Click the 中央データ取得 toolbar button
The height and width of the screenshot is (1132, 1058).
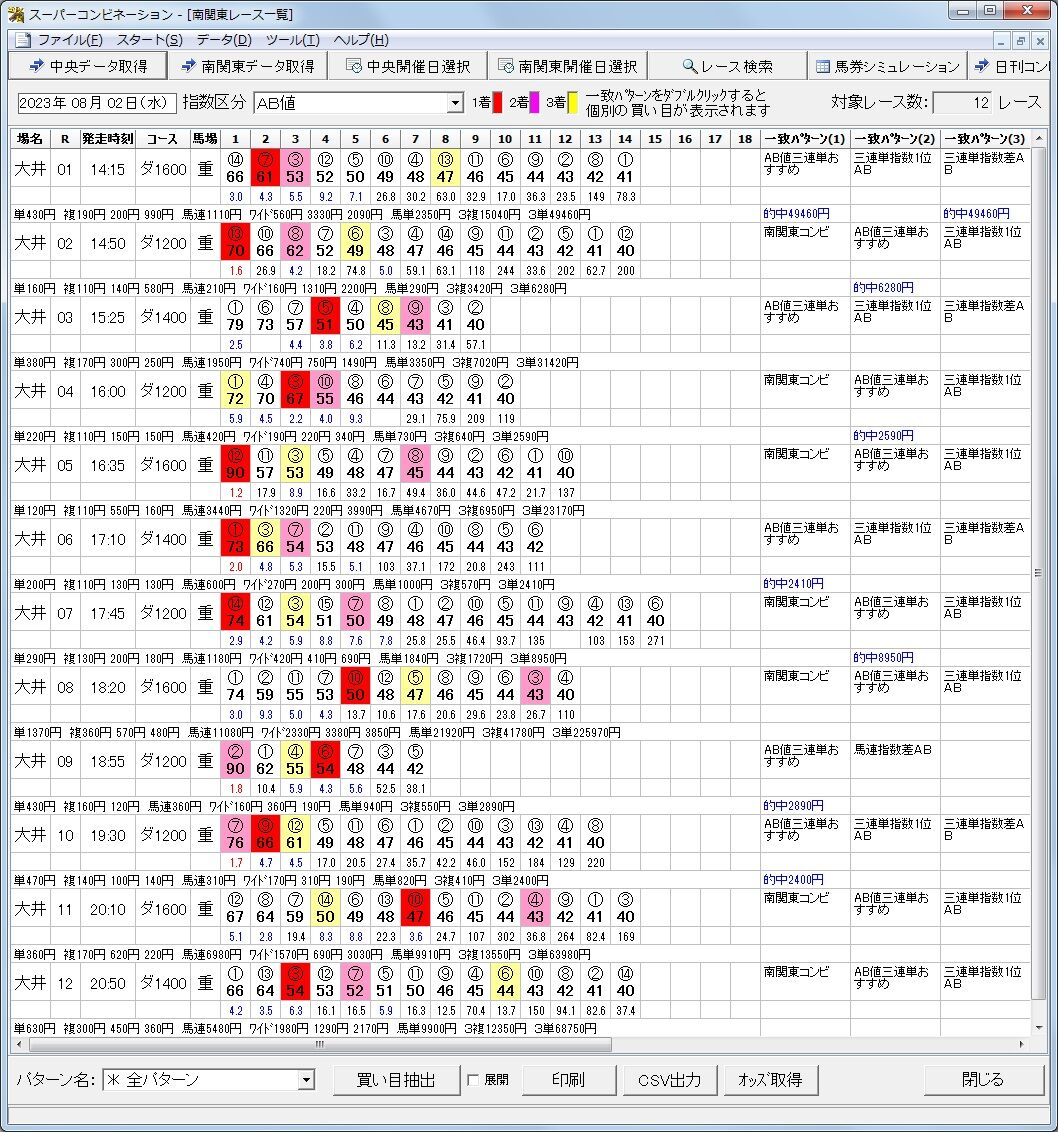pyautogui.click(x=87, y=66)
